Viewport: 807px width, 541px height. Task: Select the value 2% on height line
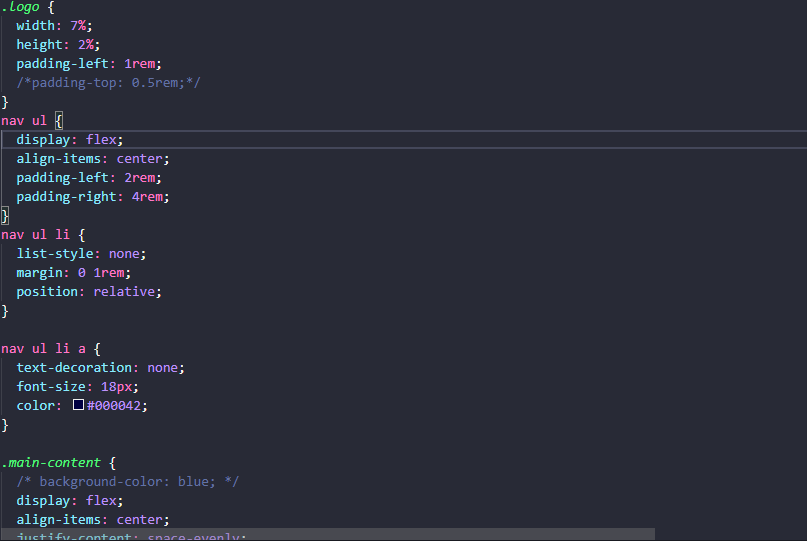point(86,45)
